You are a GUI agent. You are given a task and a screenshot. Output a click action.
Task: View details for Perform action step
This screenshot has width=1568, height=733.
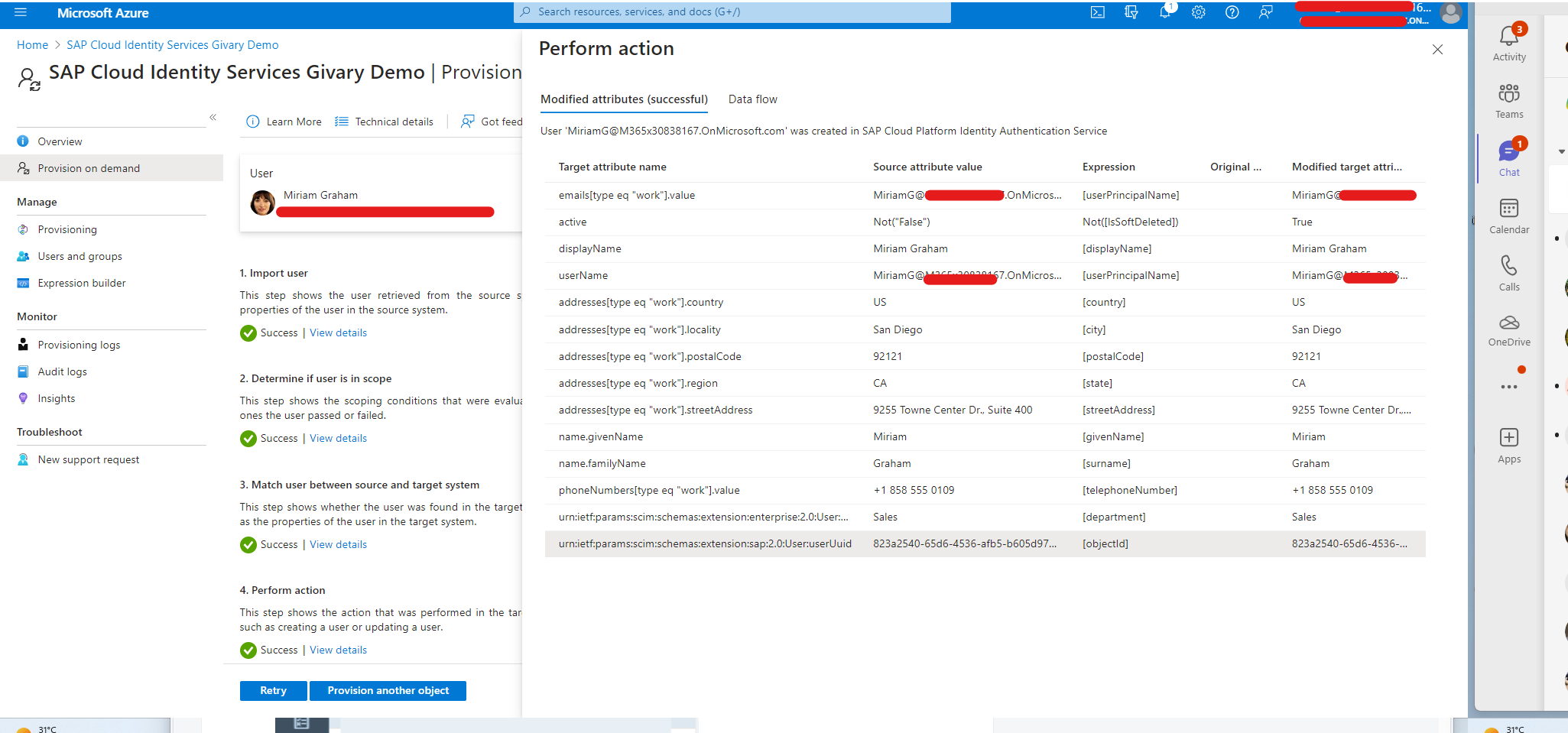338,650
